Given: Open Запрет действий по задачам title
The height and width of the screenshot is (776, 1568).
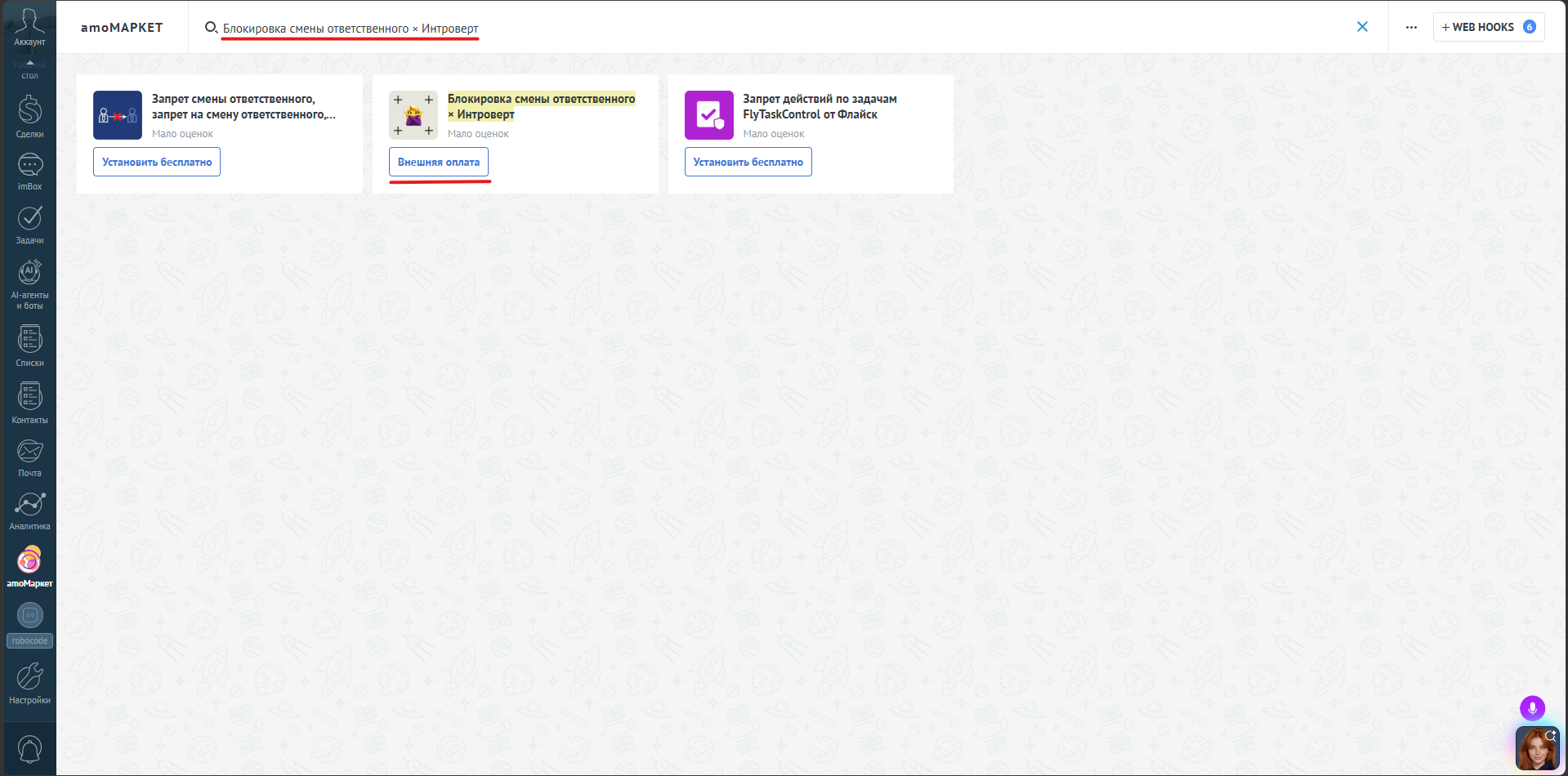Looking at the screenshot, I should pyautogui.click(x=820, y=107).
